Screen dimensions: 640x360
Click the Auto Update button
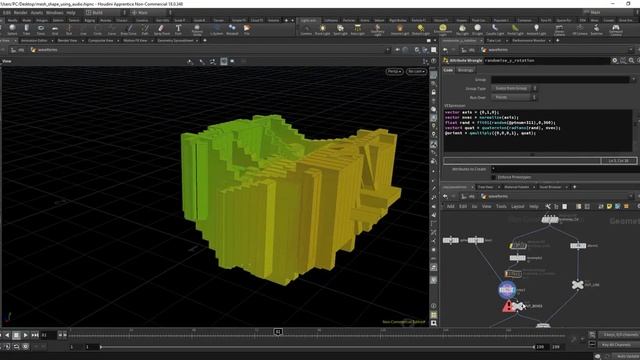(x=626, y=356)
